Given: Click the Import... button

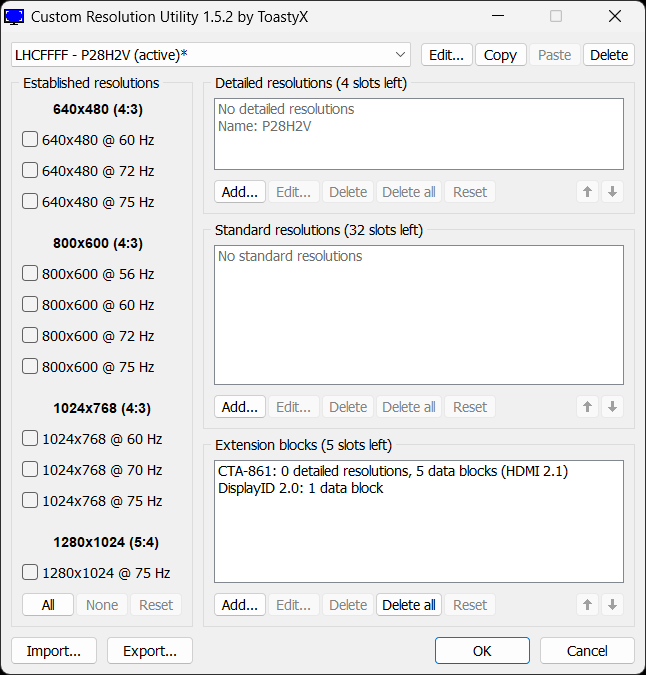Looking at the screenshot, I should 54,651.
